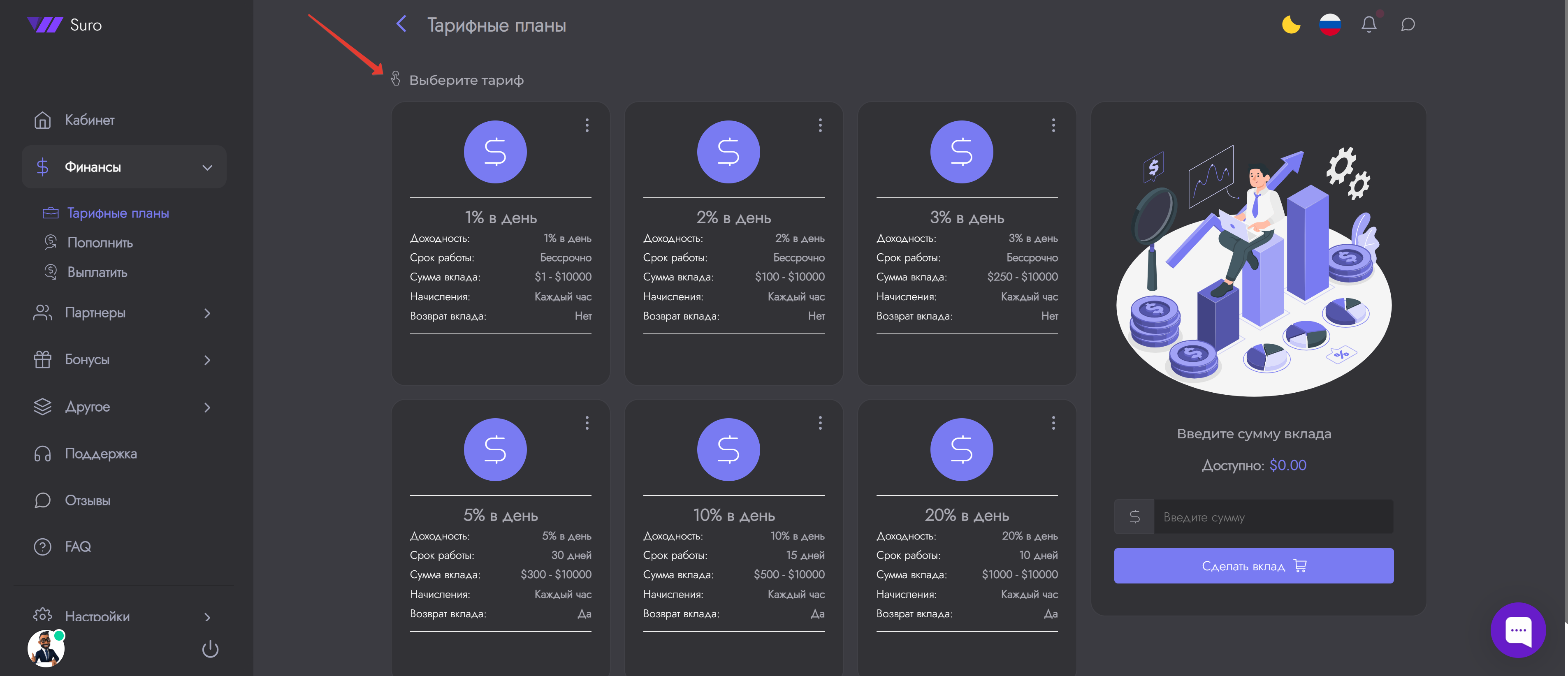The height and width of the screenshot is (676, 1568).
Task: Click the 5% в день plan title
Action: click(500, 515)
